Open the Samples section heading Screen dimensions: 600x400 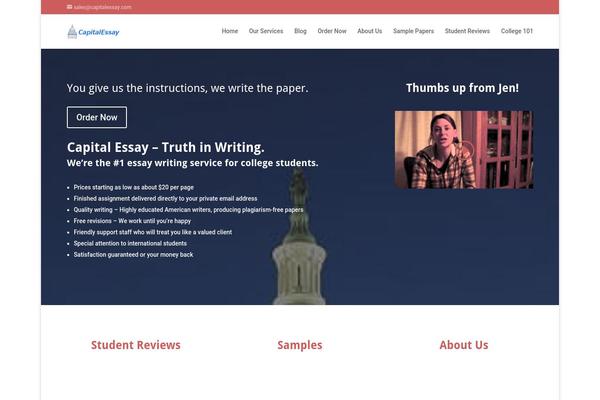coord(300,345)
